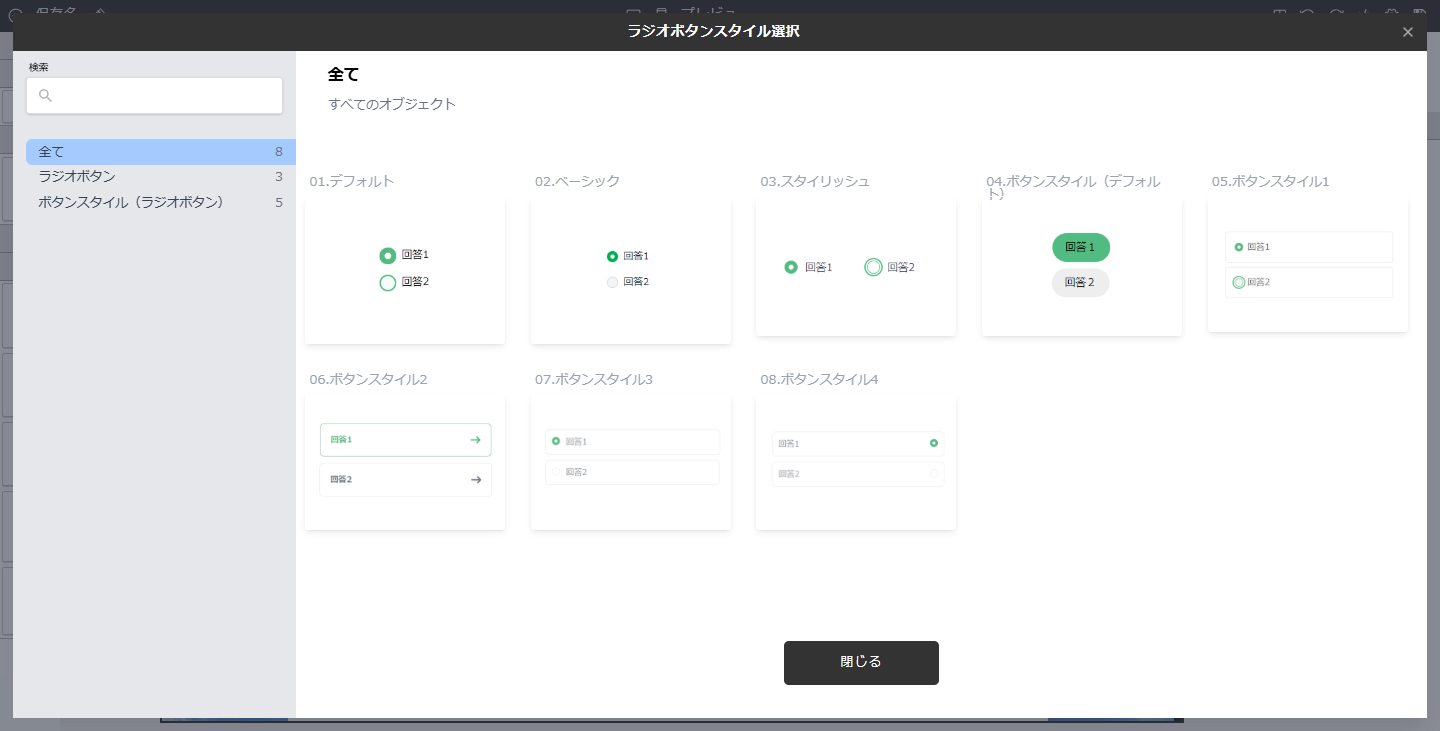Viewport: 1440px width, 731px height.
Task: Select the ラジオボタン category
Action: point(160,177)
